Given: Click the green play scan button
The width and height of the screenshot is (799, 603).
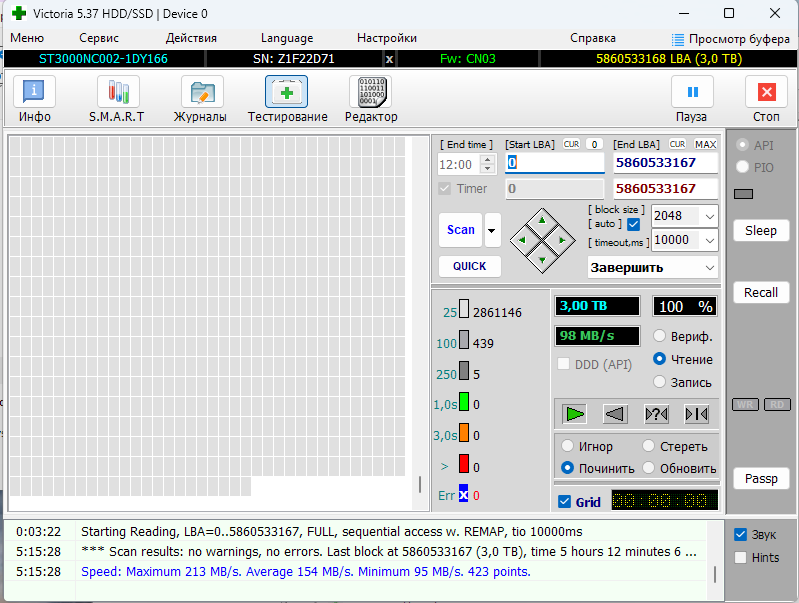Looking at the screenshot, I should (575, 414).
